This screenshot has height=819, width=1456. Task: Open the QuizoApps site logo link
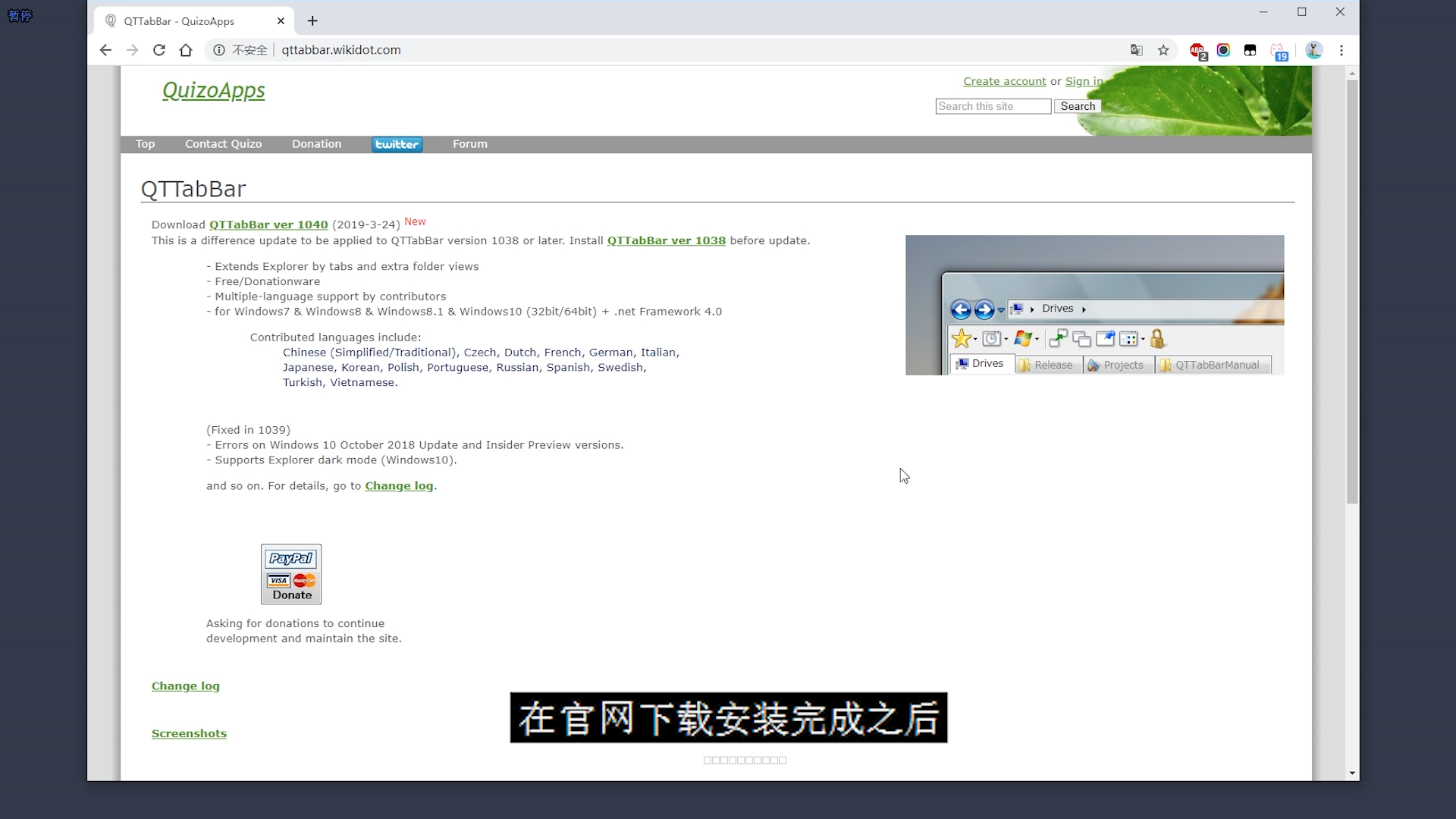pyautogui.click(x=214, y=90)
